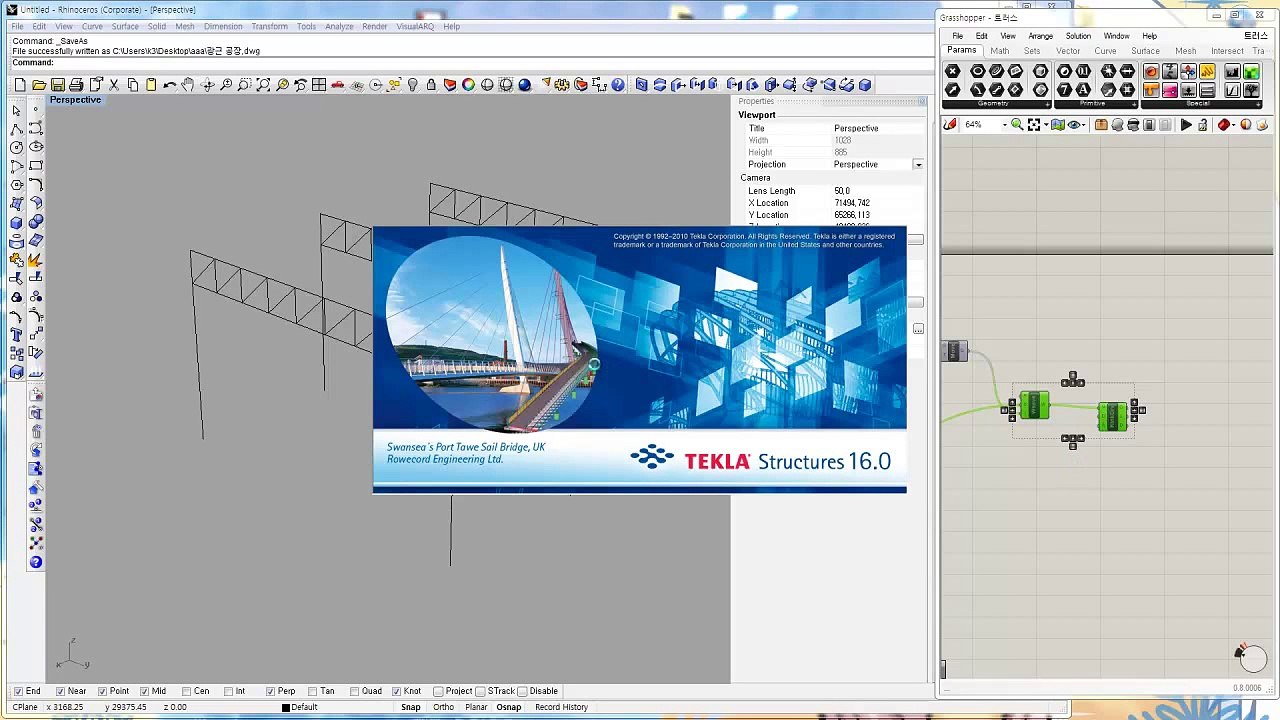Image resolution: width=1280 pixels, height=720 pixels.
Task: Select the Pan hand tool
Action: (x=189, y=85)
